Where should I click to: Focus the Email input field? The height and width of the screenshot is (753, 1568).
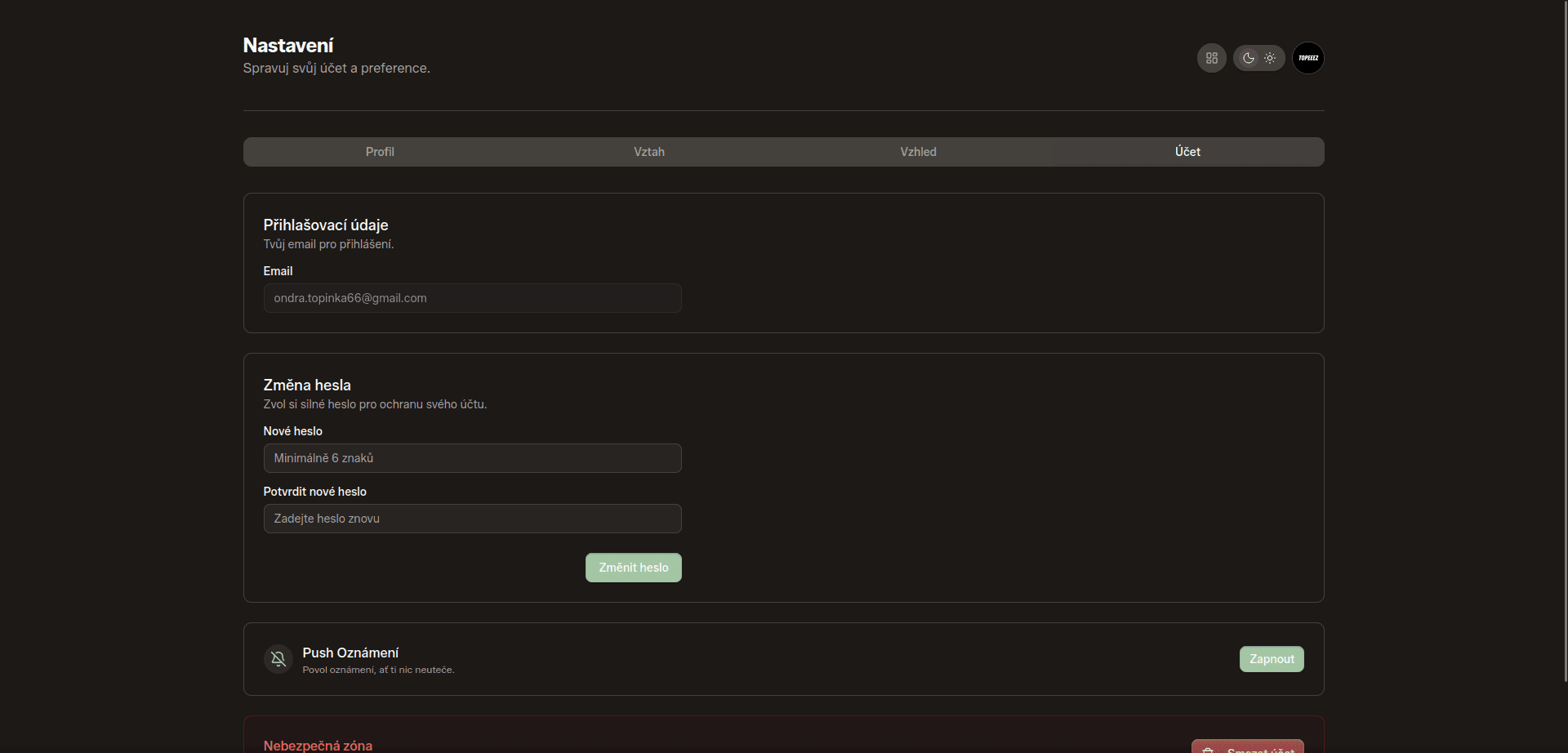pos(472,298)
